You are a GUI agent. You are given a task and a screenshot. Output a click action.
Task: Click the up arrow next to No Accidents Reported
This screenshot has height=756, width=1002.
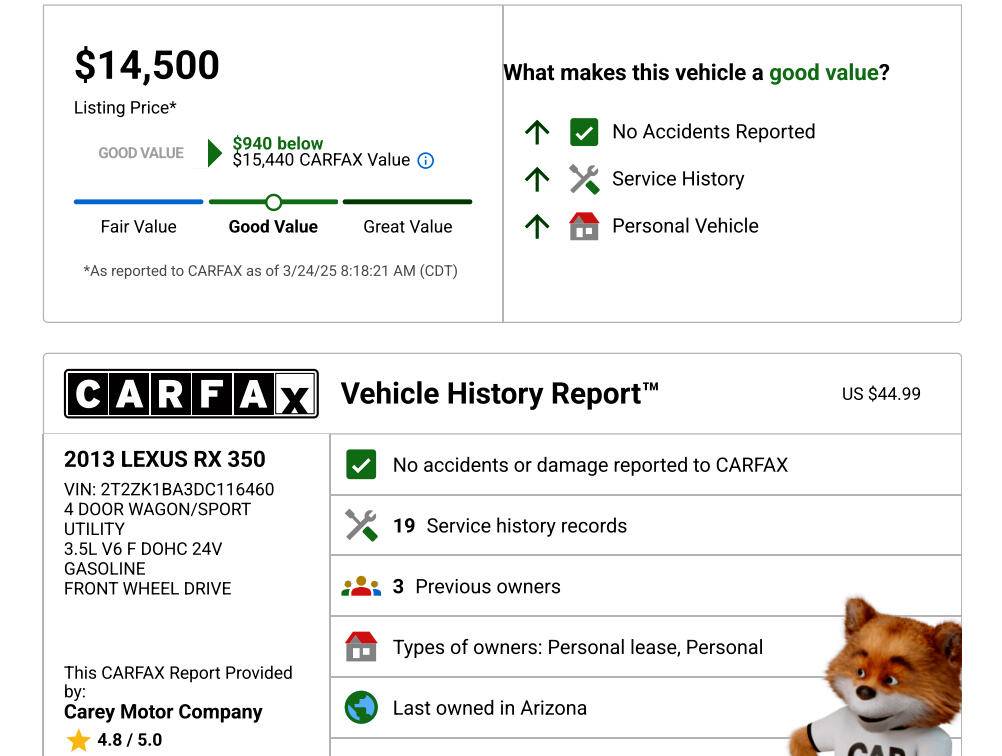pyautogui.click(x=537, y=132)
